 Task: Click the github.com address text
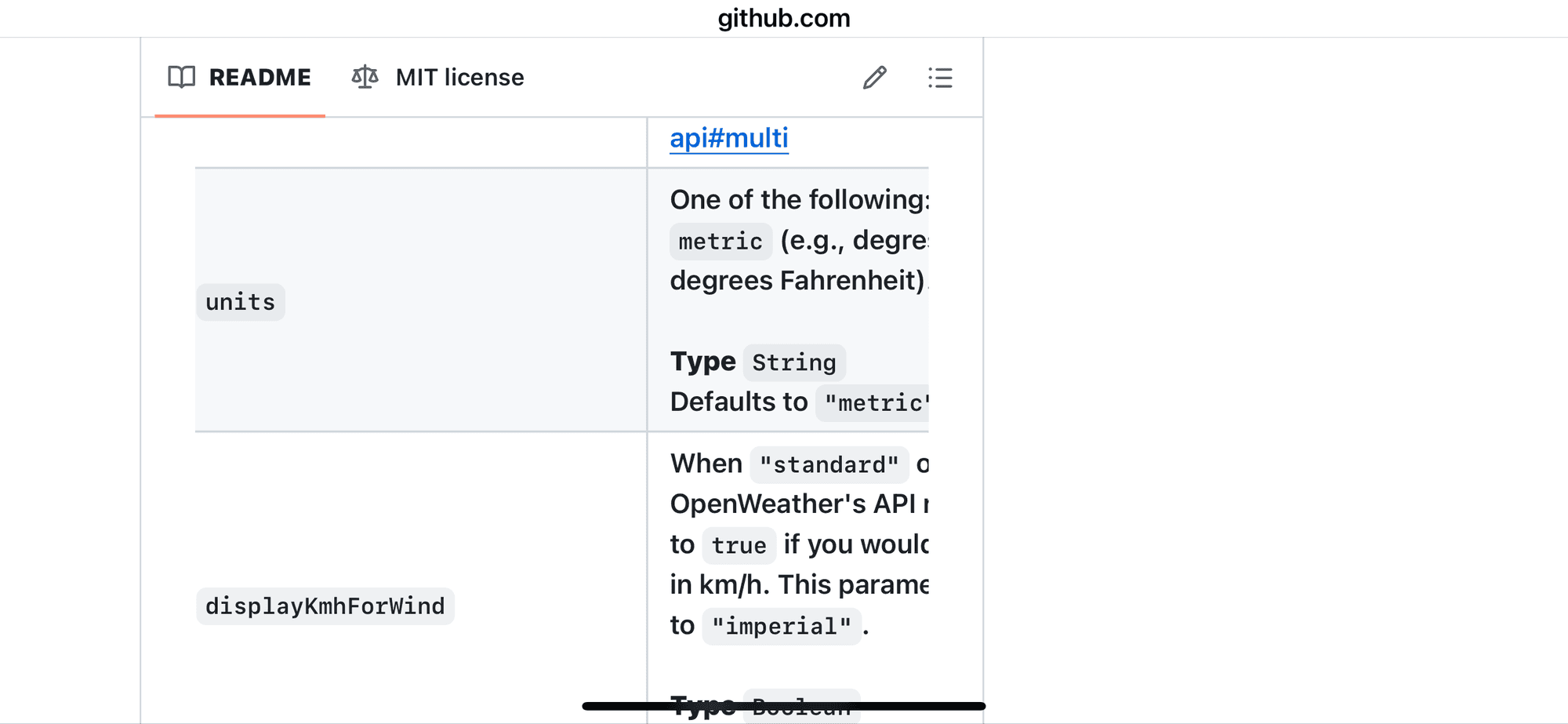(784, 17)
